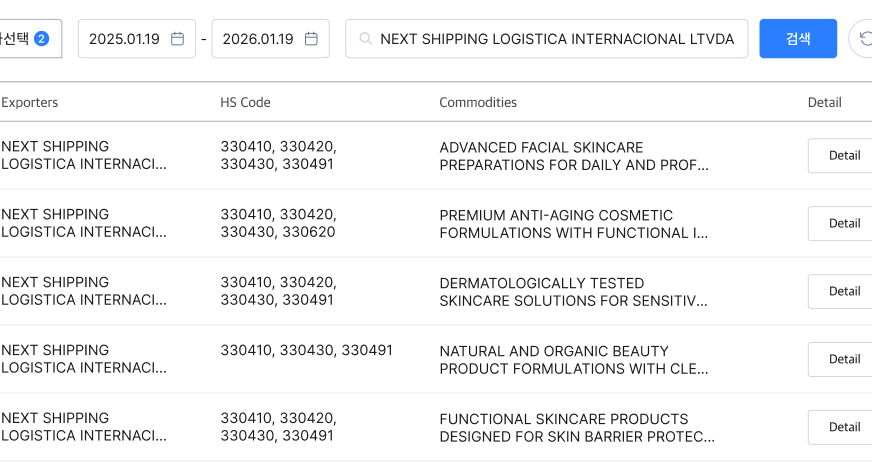The image size is (872, 465).
Task: Open the selection dropdown with badge 2
Action: tap(28, 39)
